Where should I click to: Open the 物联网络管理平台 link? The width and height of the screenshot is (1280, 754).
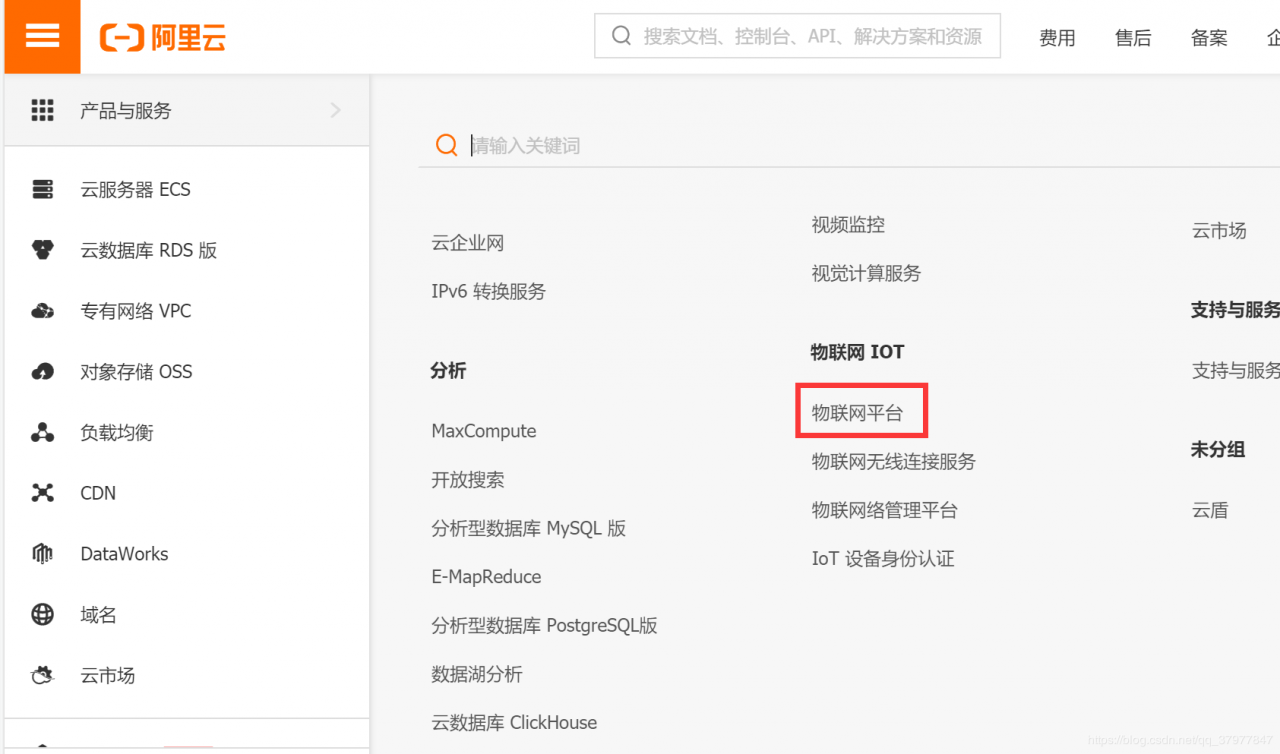(885, 510)
